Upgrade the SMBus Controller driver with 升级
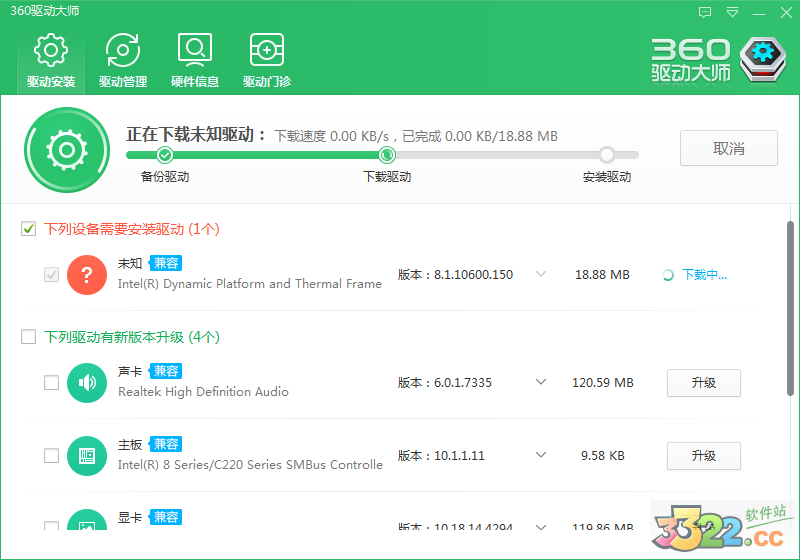 coord(704,455)
